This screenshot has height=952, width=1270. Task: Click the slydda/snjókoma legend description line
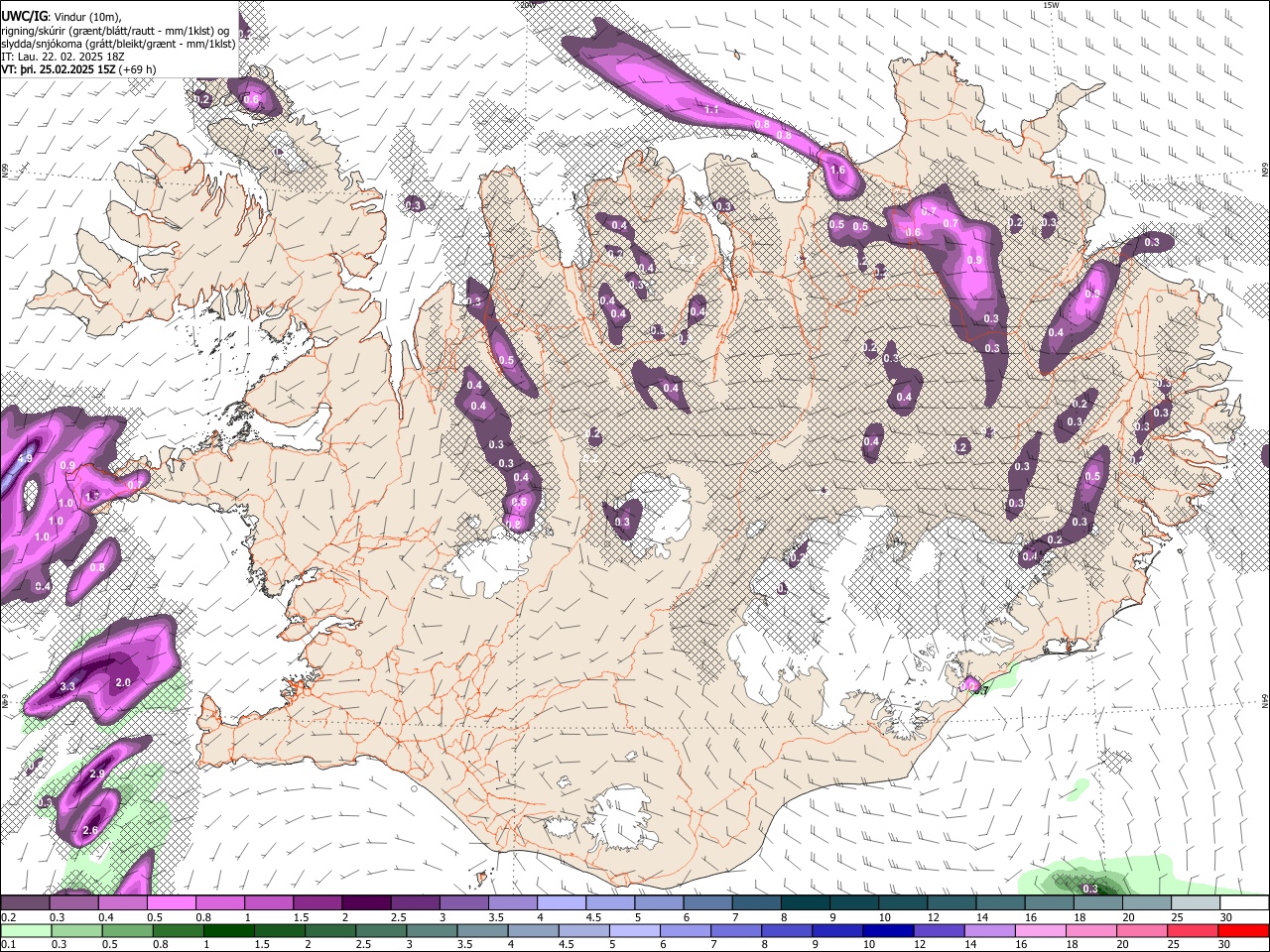click(119, 43)
